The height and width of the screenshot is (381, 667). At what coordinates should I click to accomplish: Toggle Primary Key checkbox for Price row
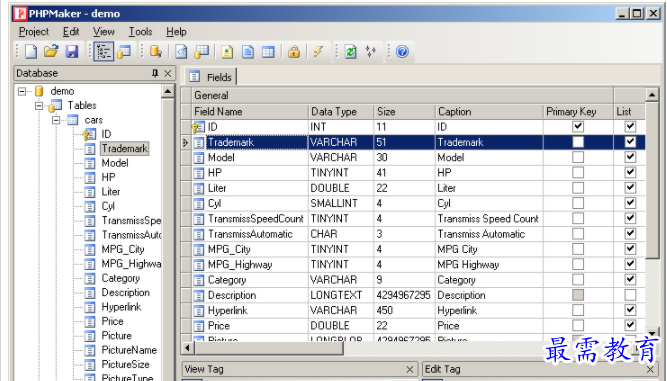(578, 325)
